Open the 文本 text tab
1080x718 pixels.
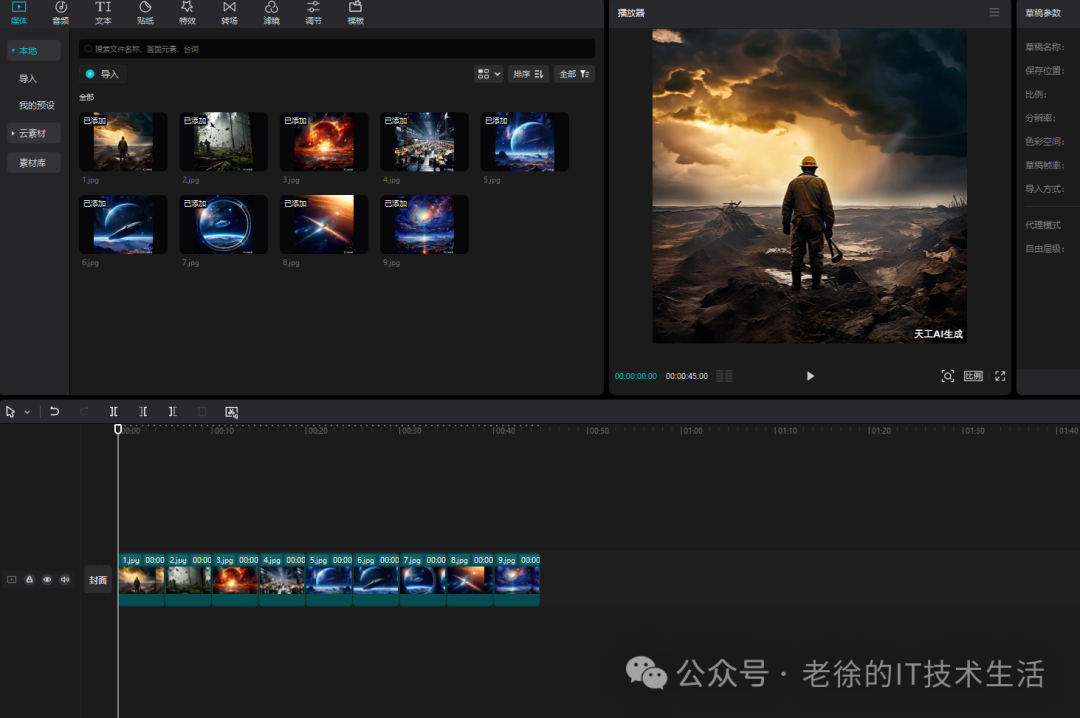(103, 13)
